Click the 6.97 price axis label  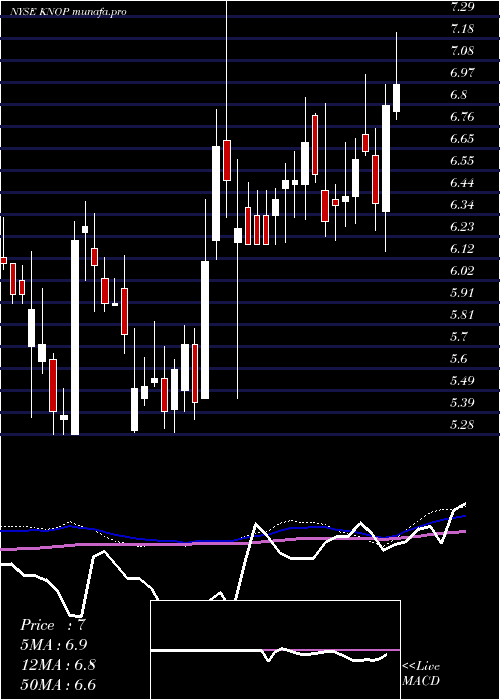tap(462, 73)
